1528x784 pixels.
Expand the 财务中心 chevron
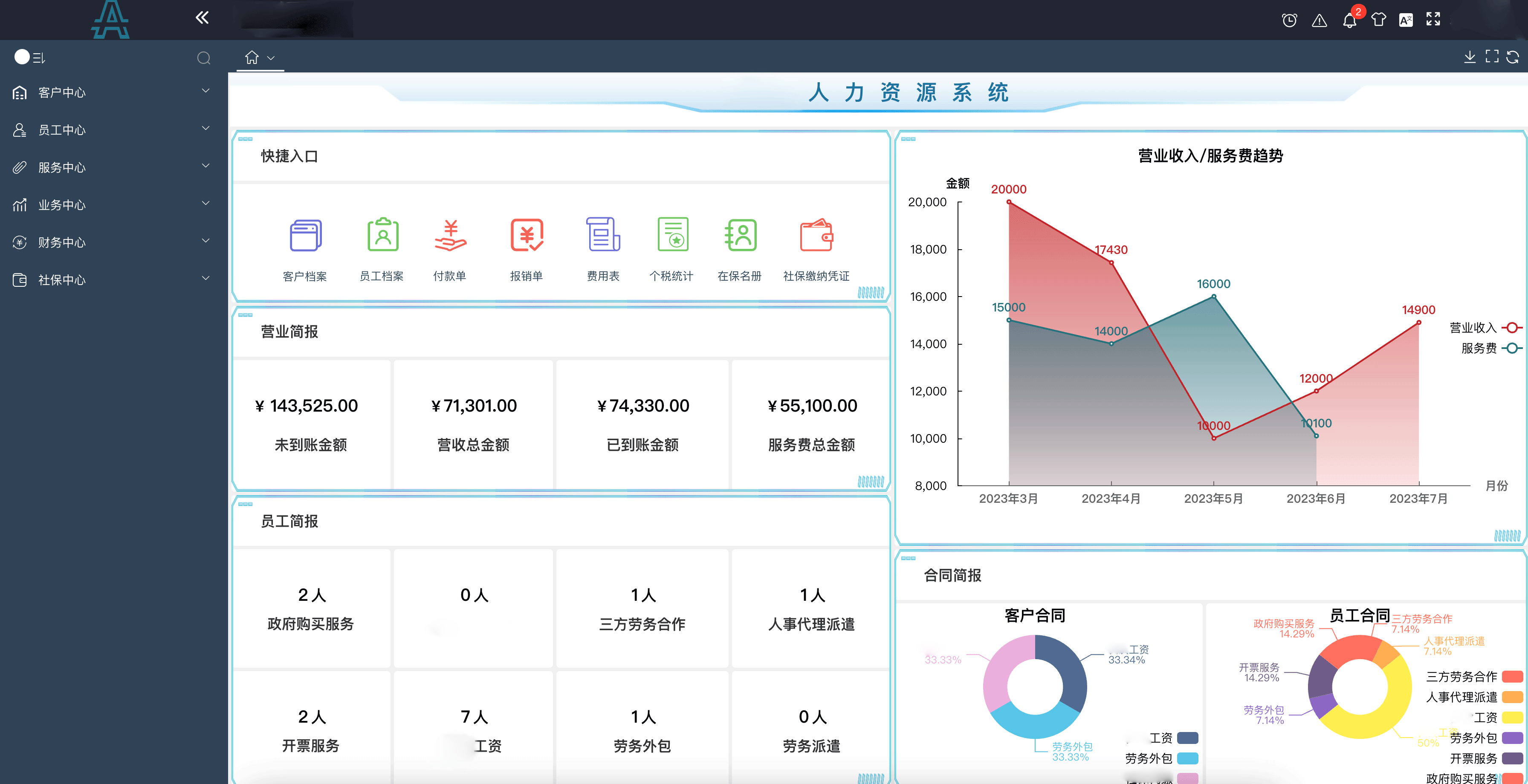pos(206,240)
